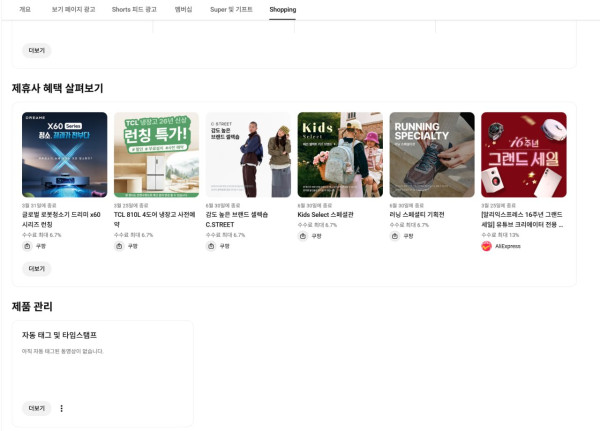Click the Coupang icon under Kids Select
Screen dimensions: 600x431
[303, 236]
